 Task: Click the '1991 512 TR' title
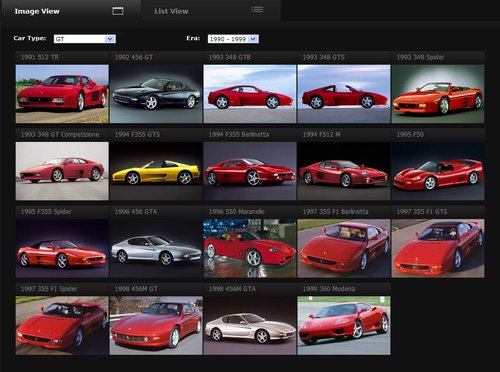[39, 57]
